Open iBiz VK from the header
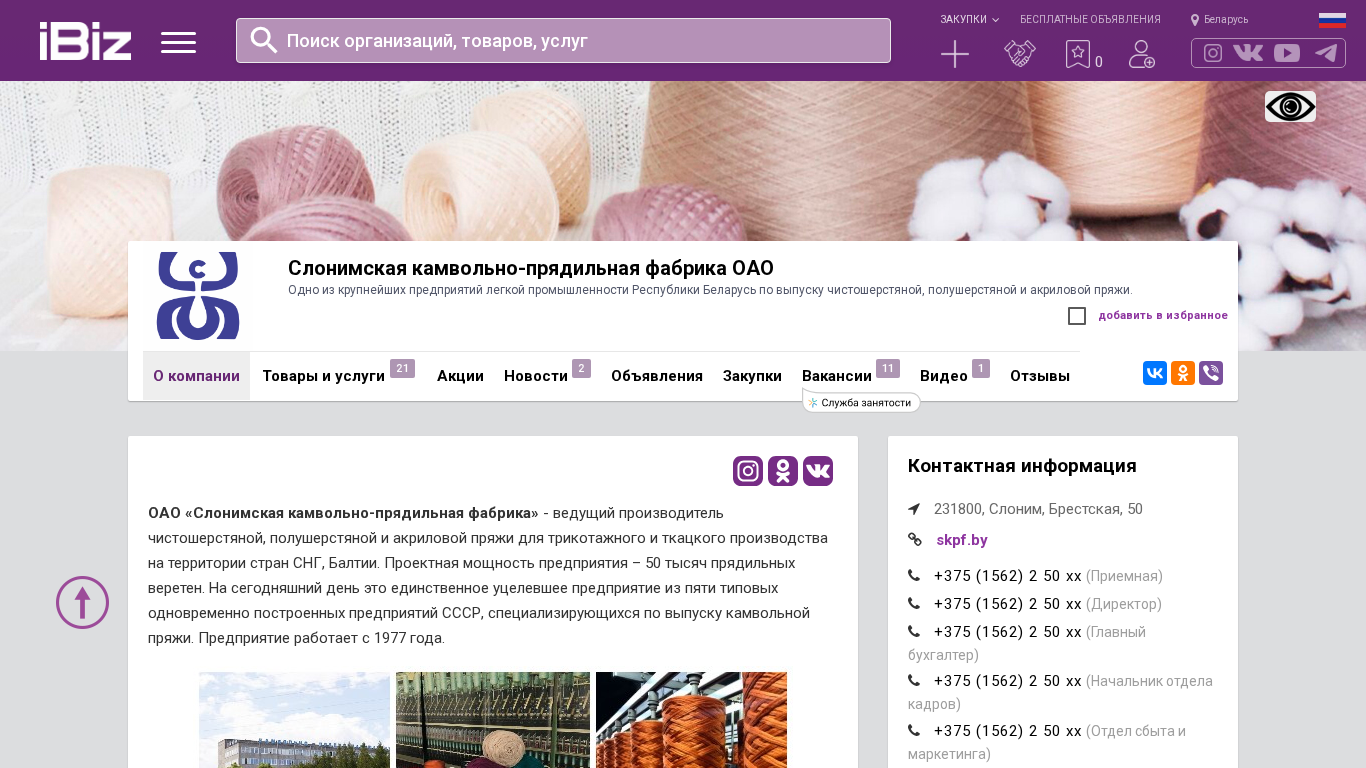The width and height of the screenshot is (1366, 768). [1248, 53]
